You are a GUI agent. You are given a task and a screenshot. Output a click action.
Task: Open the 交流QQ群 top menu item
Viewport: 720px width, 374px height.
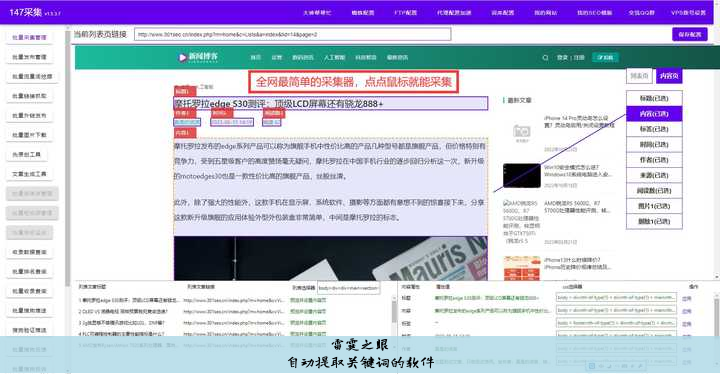(x=641, y=13)
